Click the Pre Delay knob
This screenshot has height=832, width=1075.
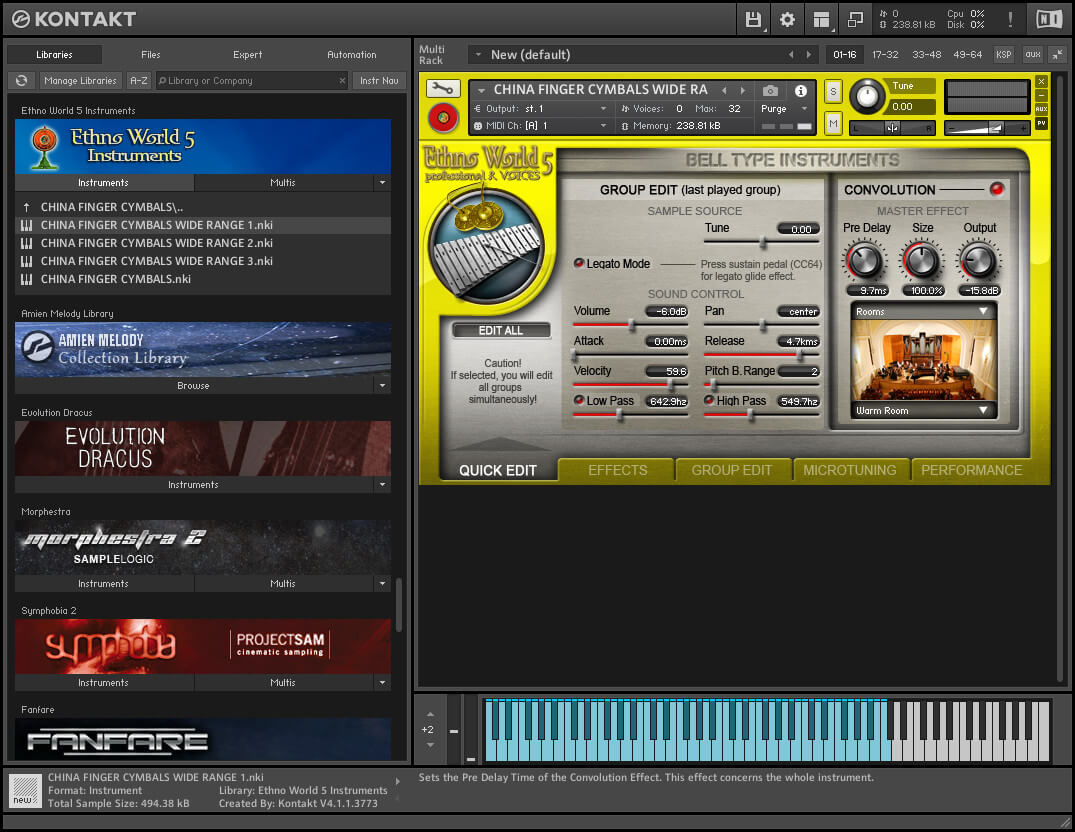click(x=865, y=261)
